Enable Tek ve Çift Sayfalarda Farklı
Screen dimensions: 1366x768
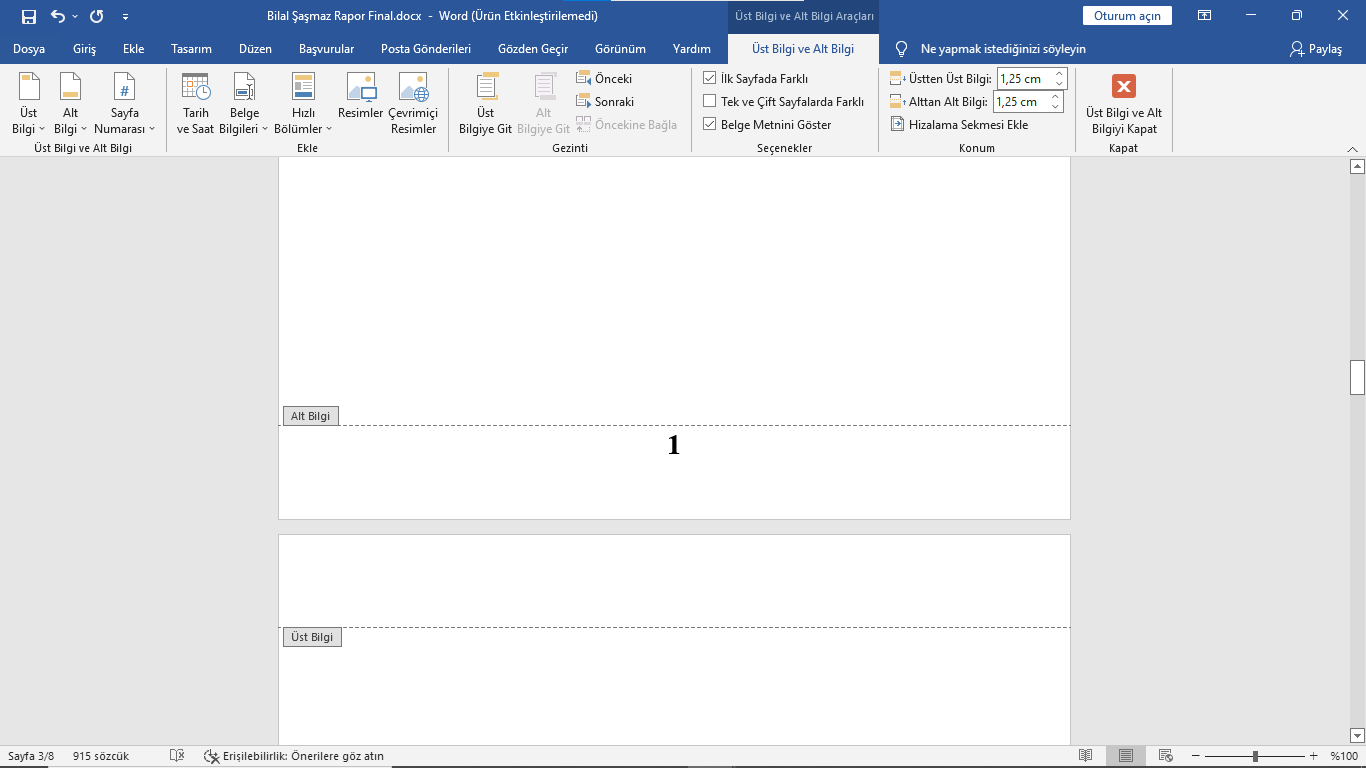coord(710,101)
